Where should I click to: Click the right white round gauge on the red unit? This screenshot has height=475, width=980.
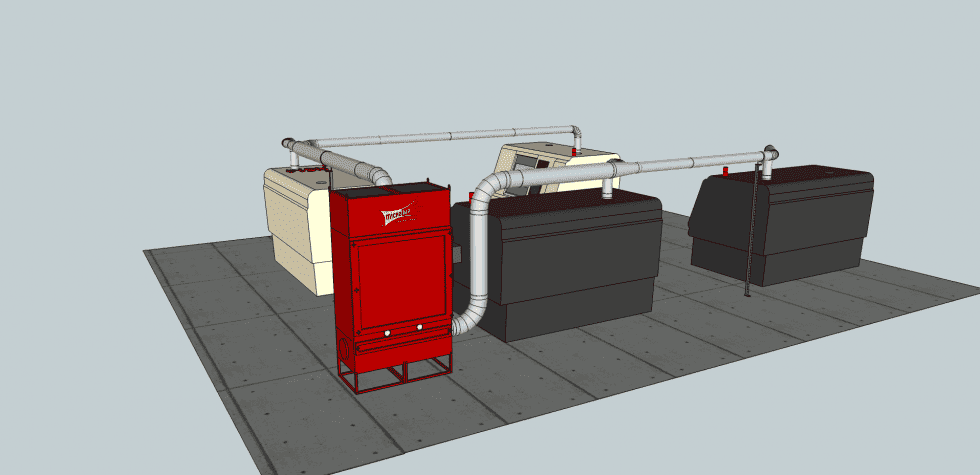coord(419,327)
